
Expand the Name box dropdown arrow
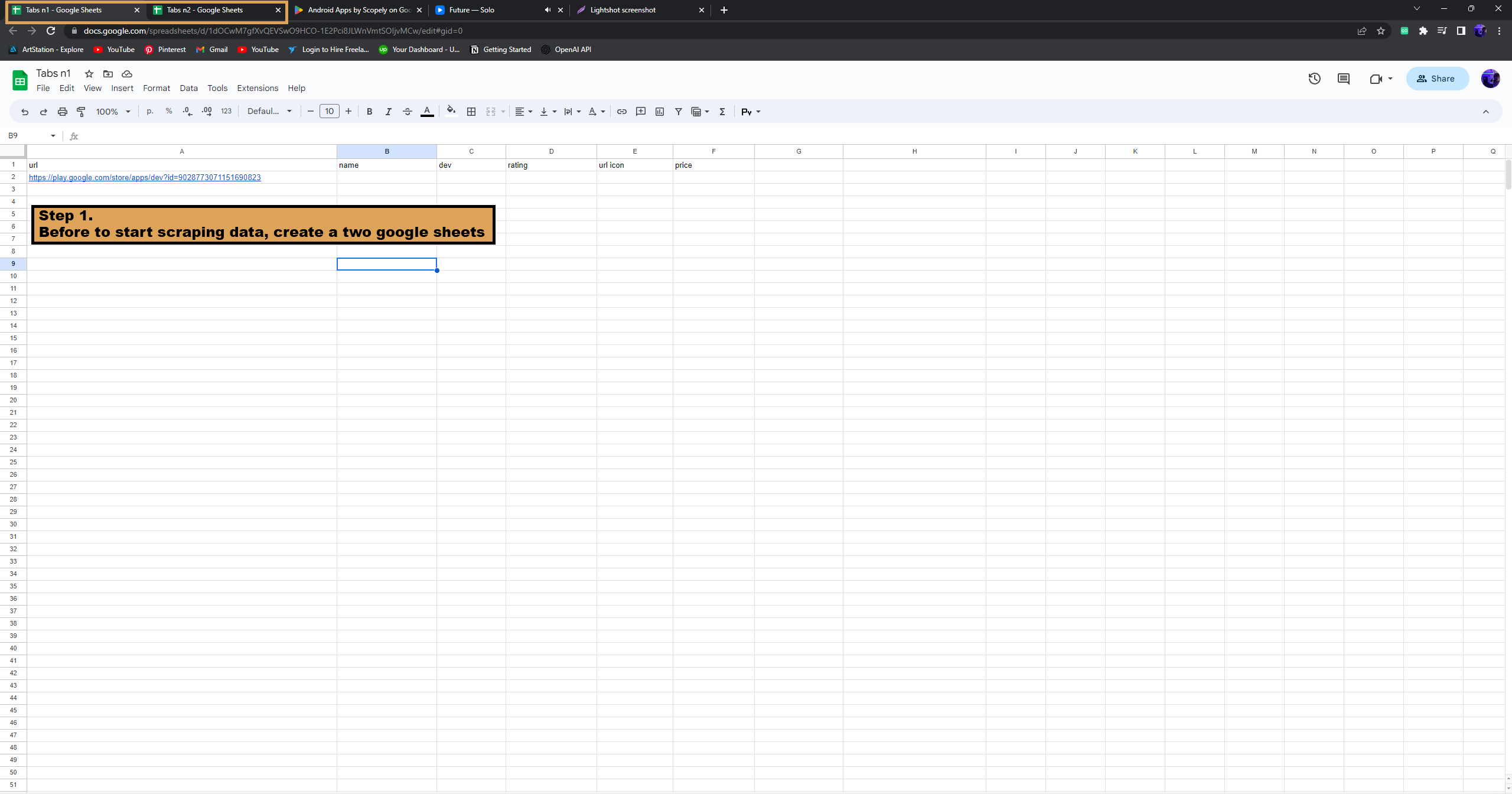53,136
